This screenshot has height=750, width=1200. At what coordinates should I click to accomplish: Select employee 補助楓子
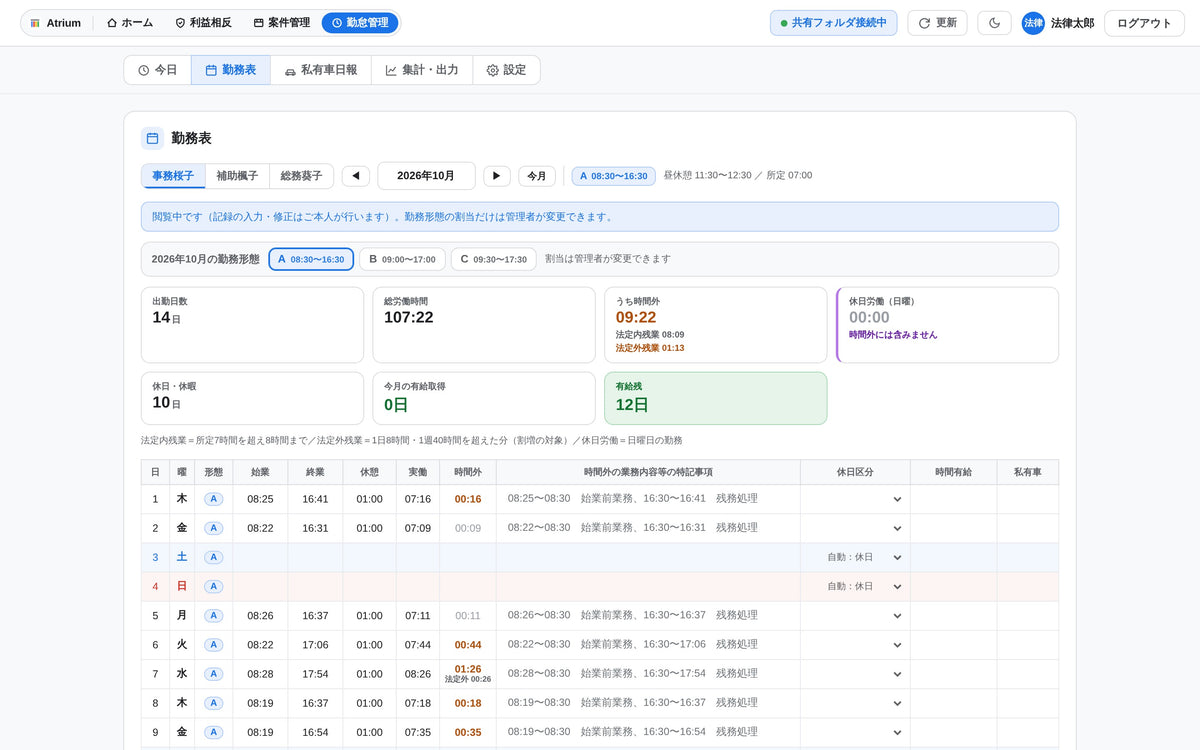(237, 176)
